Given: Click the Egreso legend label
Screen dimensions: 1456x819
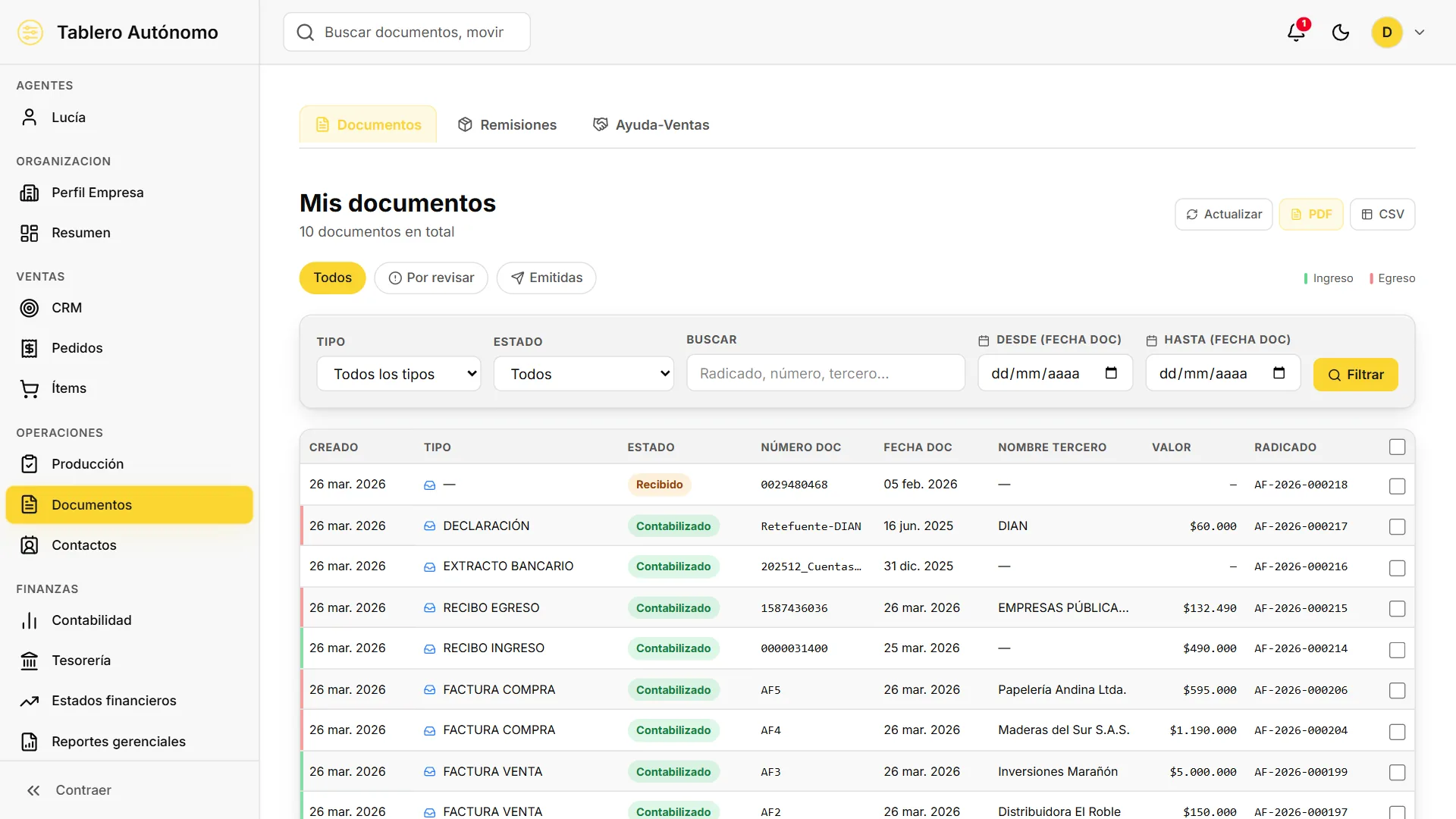Looking at the screenshot, I should [x=1396, y=278].
